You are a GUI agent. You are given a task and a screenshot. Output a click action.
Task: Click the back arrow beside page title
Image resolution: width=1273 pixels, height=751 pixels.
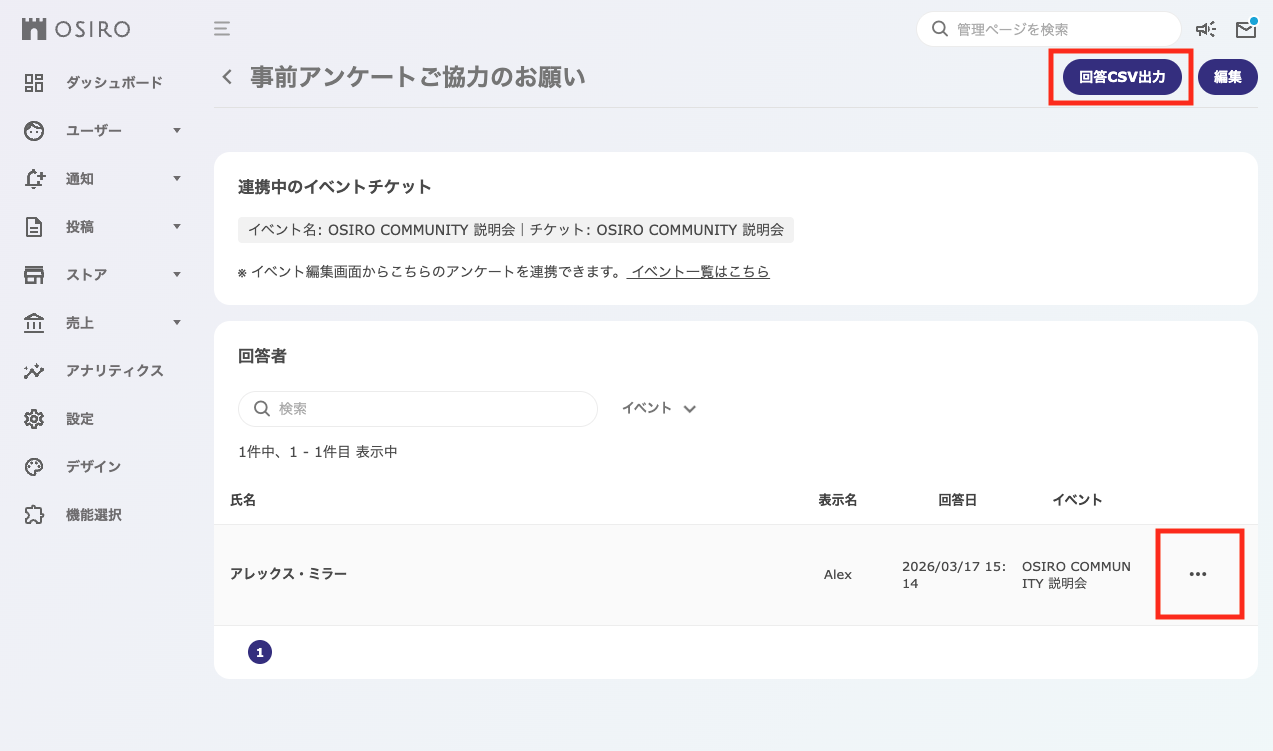point(227,77)
